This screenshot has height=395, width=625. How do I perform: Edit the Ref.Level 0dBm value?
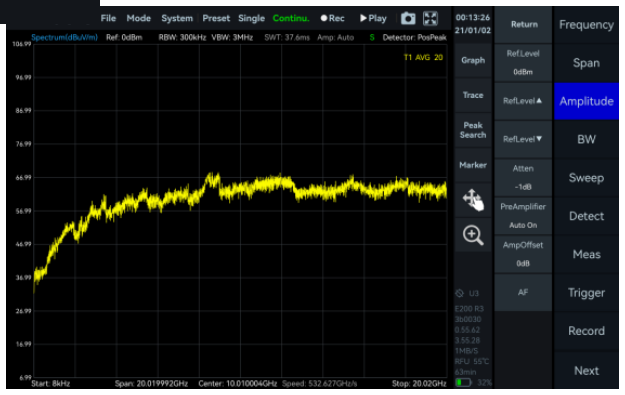pos(524,63)
